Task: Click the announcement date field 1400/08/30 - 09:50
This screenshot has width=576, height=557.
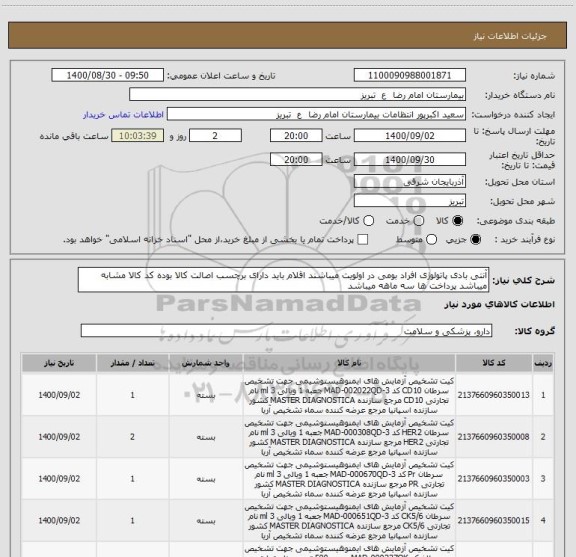Action: click(x=108, y=75)
